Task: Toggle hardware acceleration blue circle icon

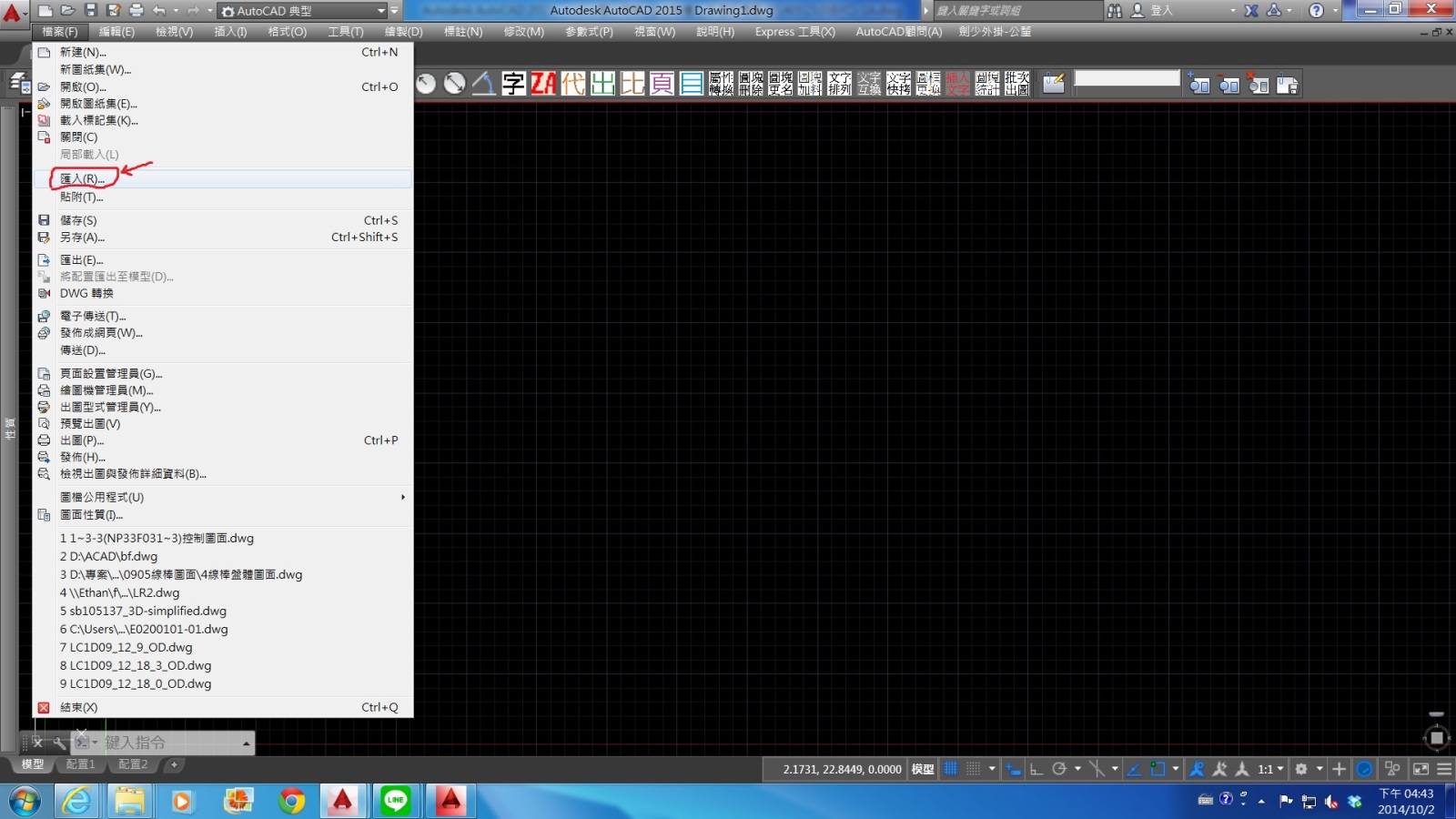Action: 1364,769
